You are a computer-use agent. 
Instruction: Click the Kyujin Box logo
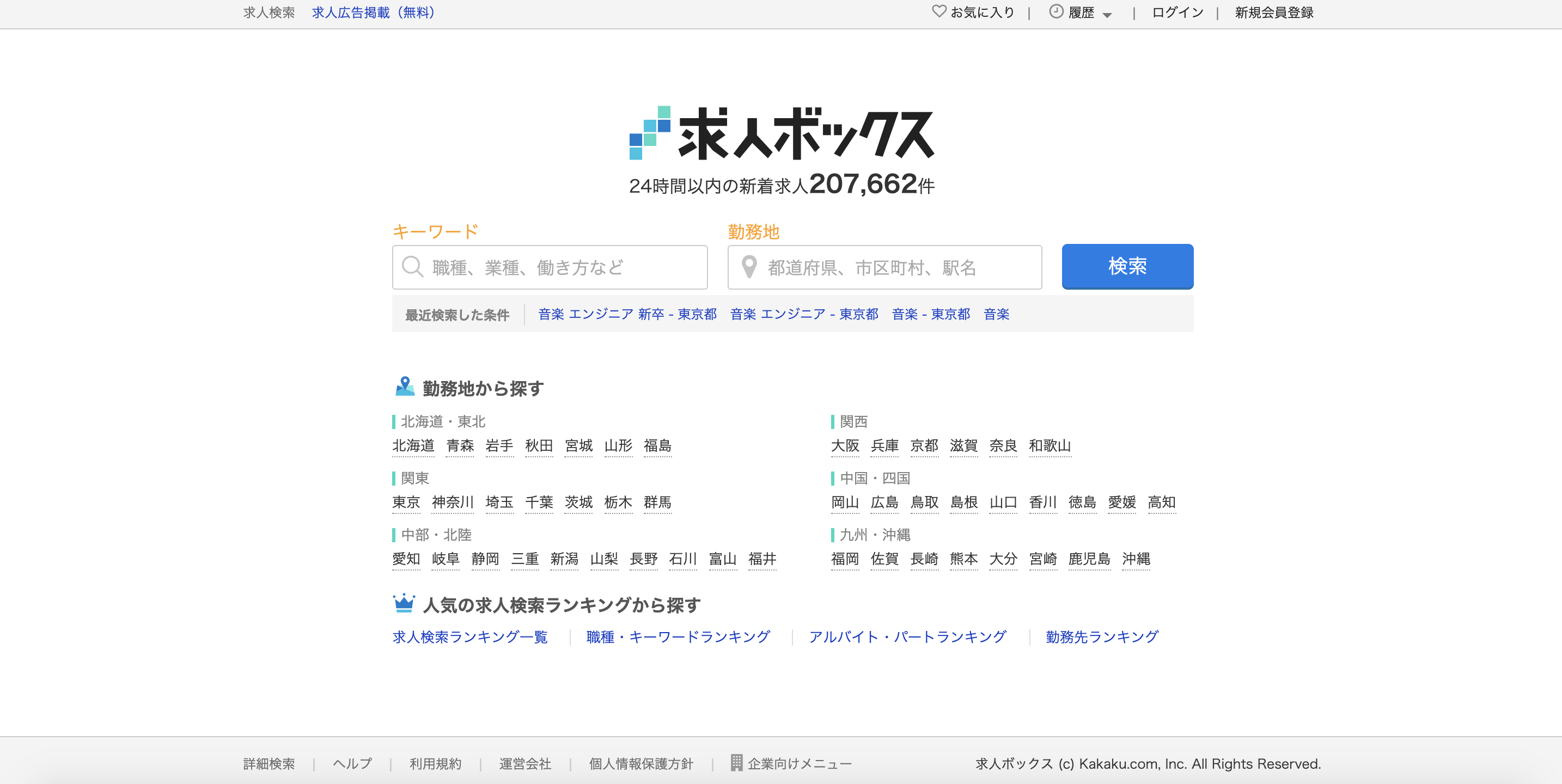click(x=781, y=133)
